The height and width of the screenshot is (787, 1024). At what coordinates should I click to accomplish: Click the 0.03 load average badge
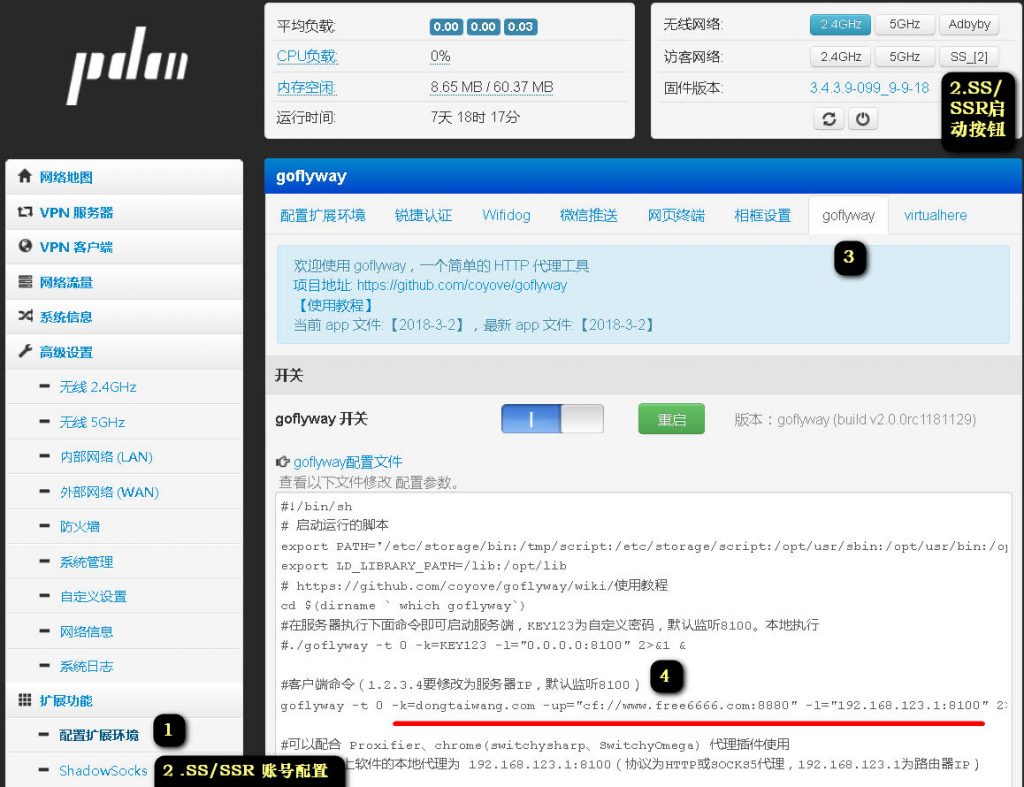520,26
